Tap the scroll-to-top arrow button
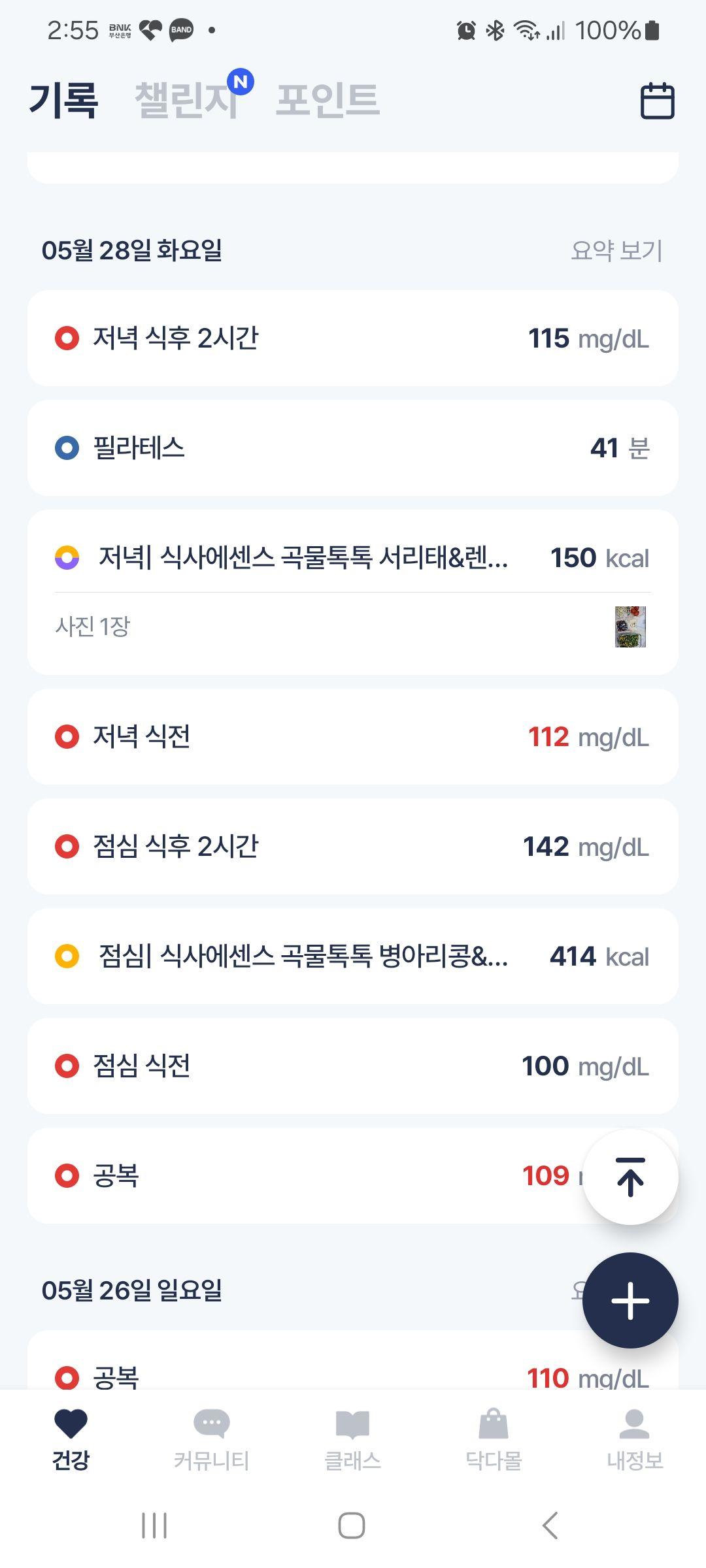Viewport: 706px width, 1568px height. pyautogui.click(x=630, y=1177)
